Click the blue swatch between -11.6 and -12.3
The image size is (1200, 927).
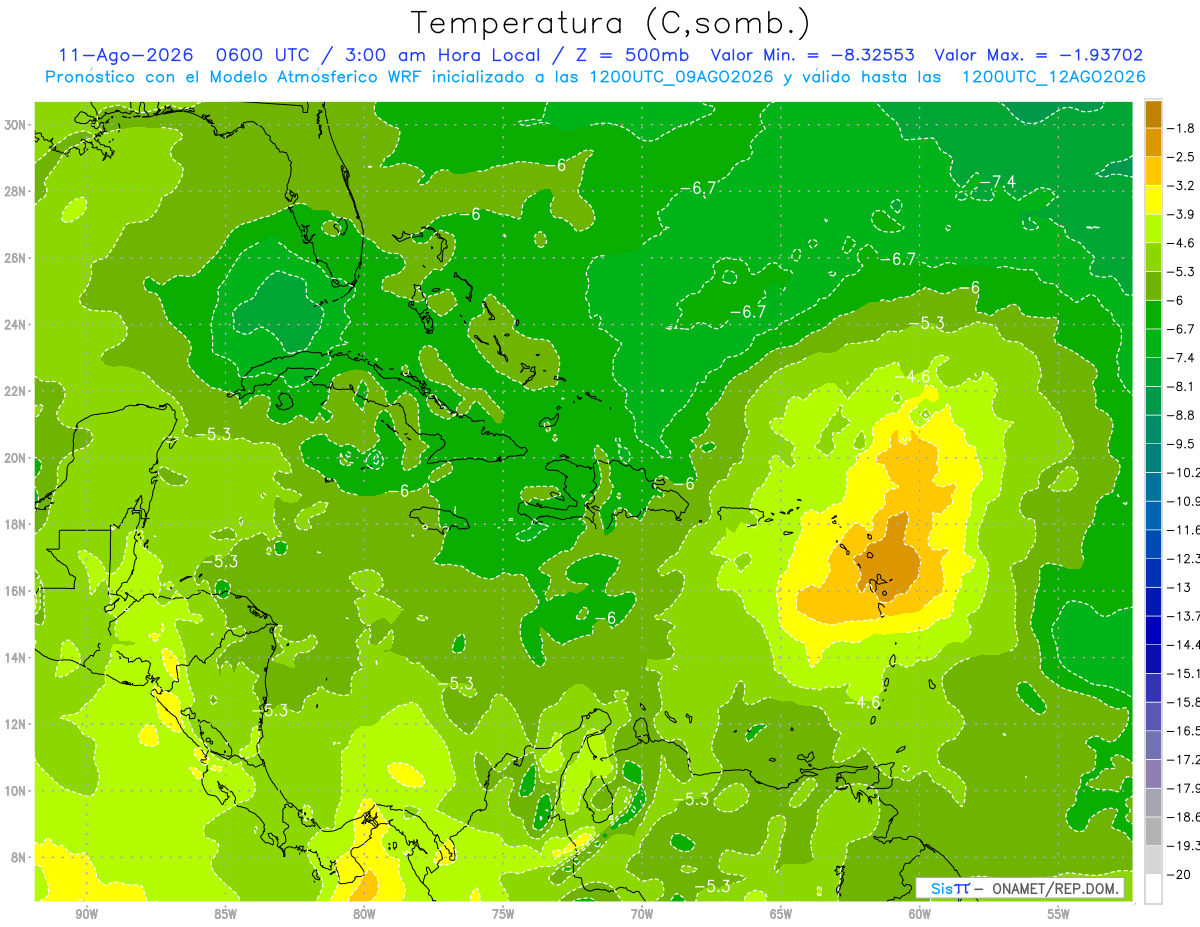tap(1153, 544)
